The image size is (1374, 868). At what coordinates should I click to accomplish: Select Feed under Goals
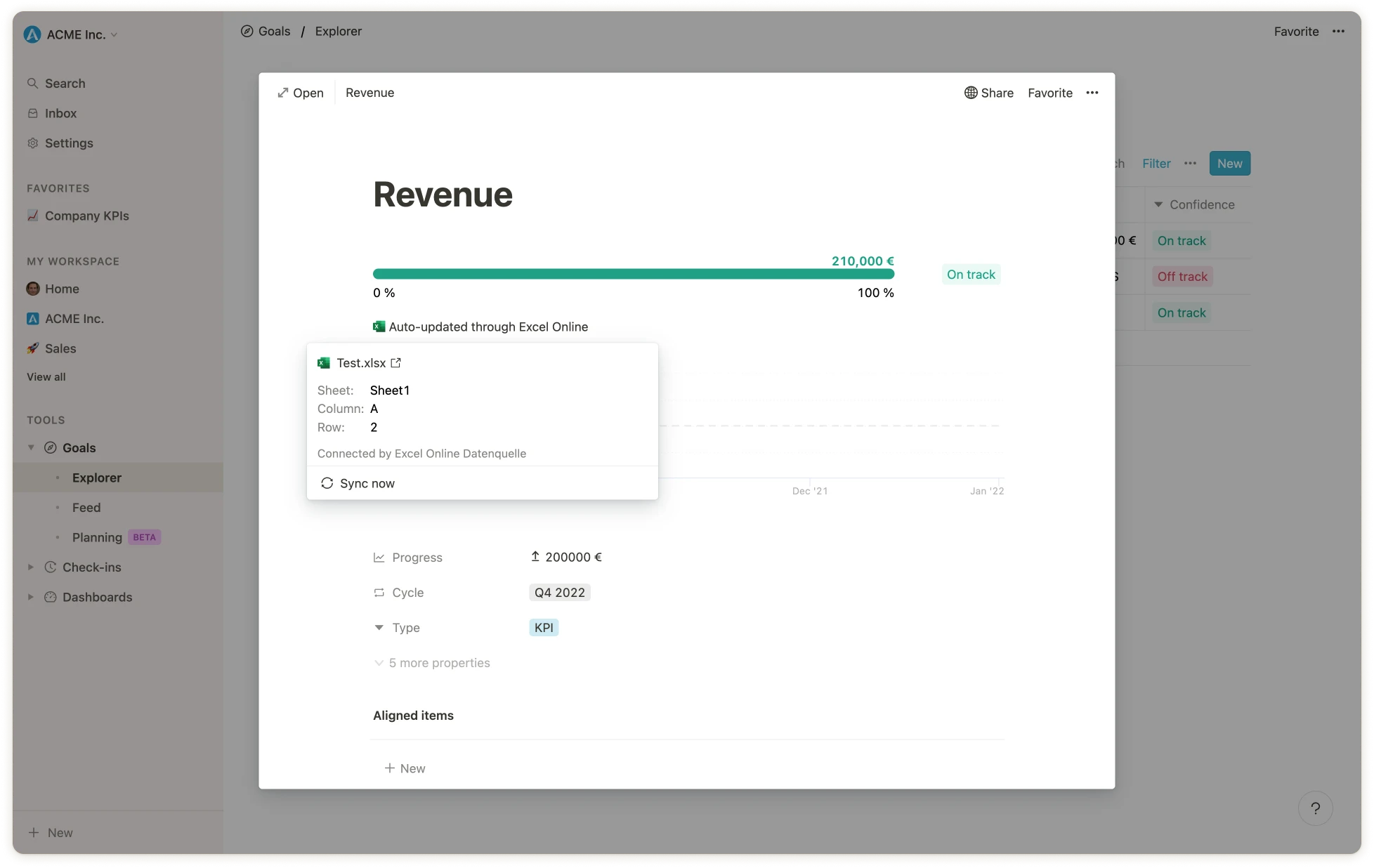pyautogui.click(x=86, y=508)
